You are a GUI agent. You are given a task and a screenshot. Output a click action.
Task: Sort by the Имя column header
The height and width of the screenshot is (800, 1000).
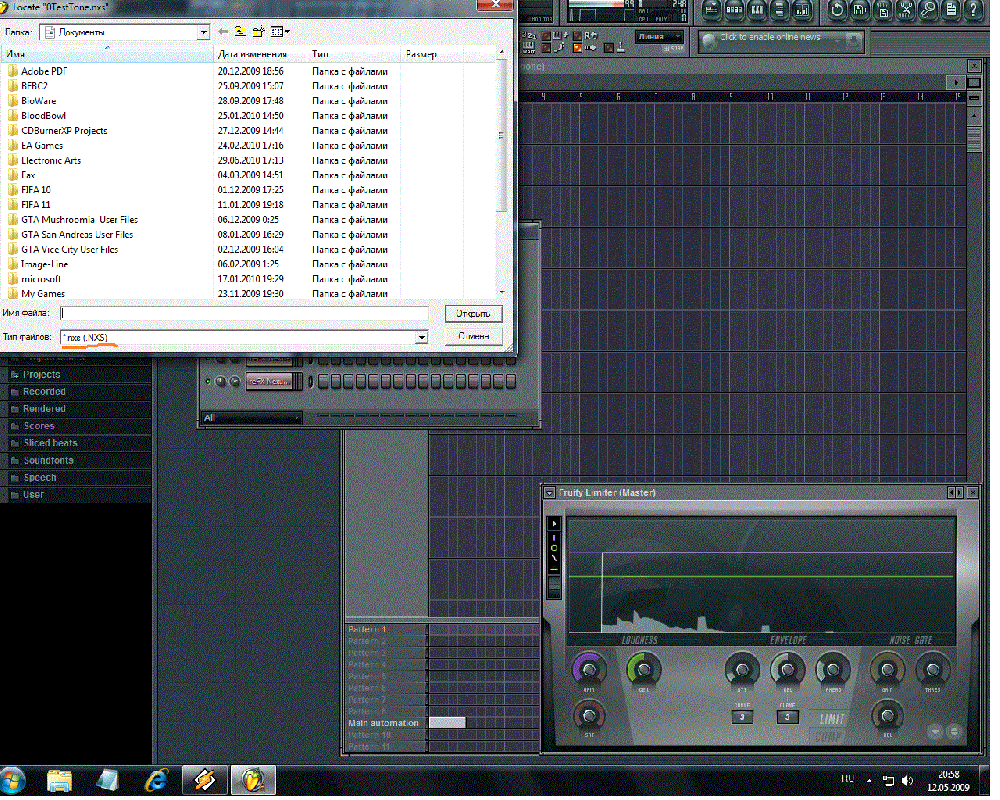tap(107, 54)
